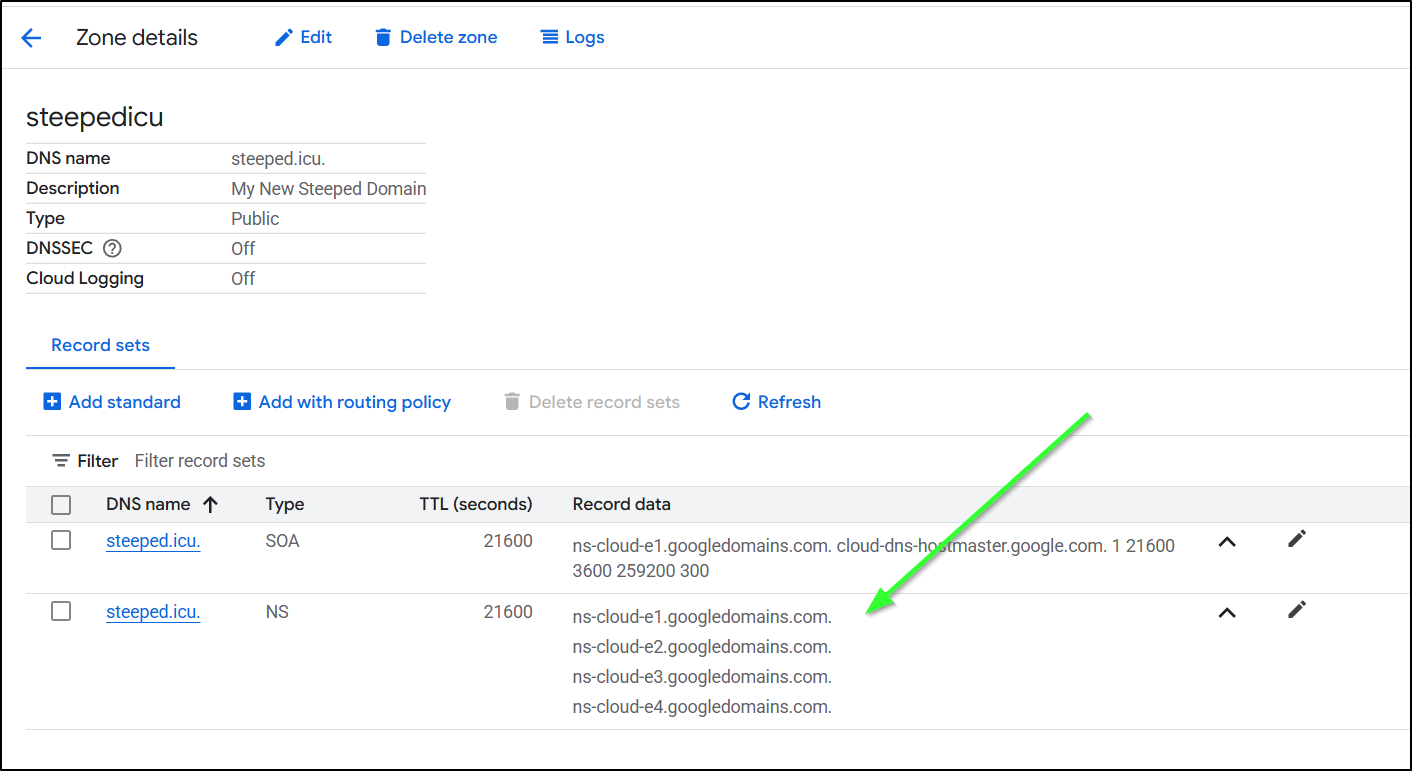Sort by DNS name column arrow
The width and height of the screenshot is (1412, 771).
tap(210, 505)
